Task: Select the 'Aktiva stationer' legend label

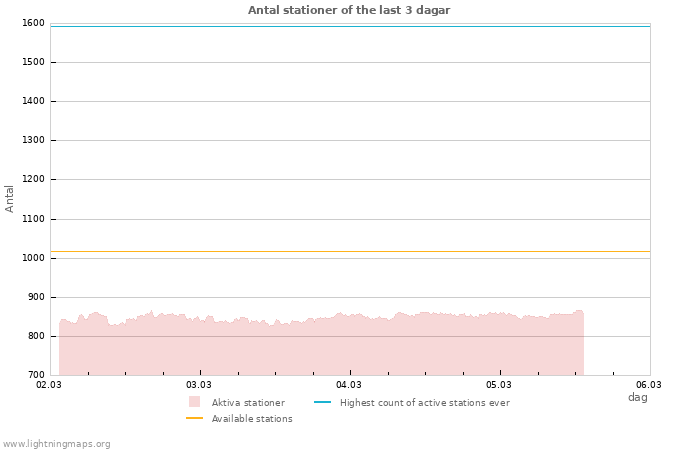Action: pos(248,403)
